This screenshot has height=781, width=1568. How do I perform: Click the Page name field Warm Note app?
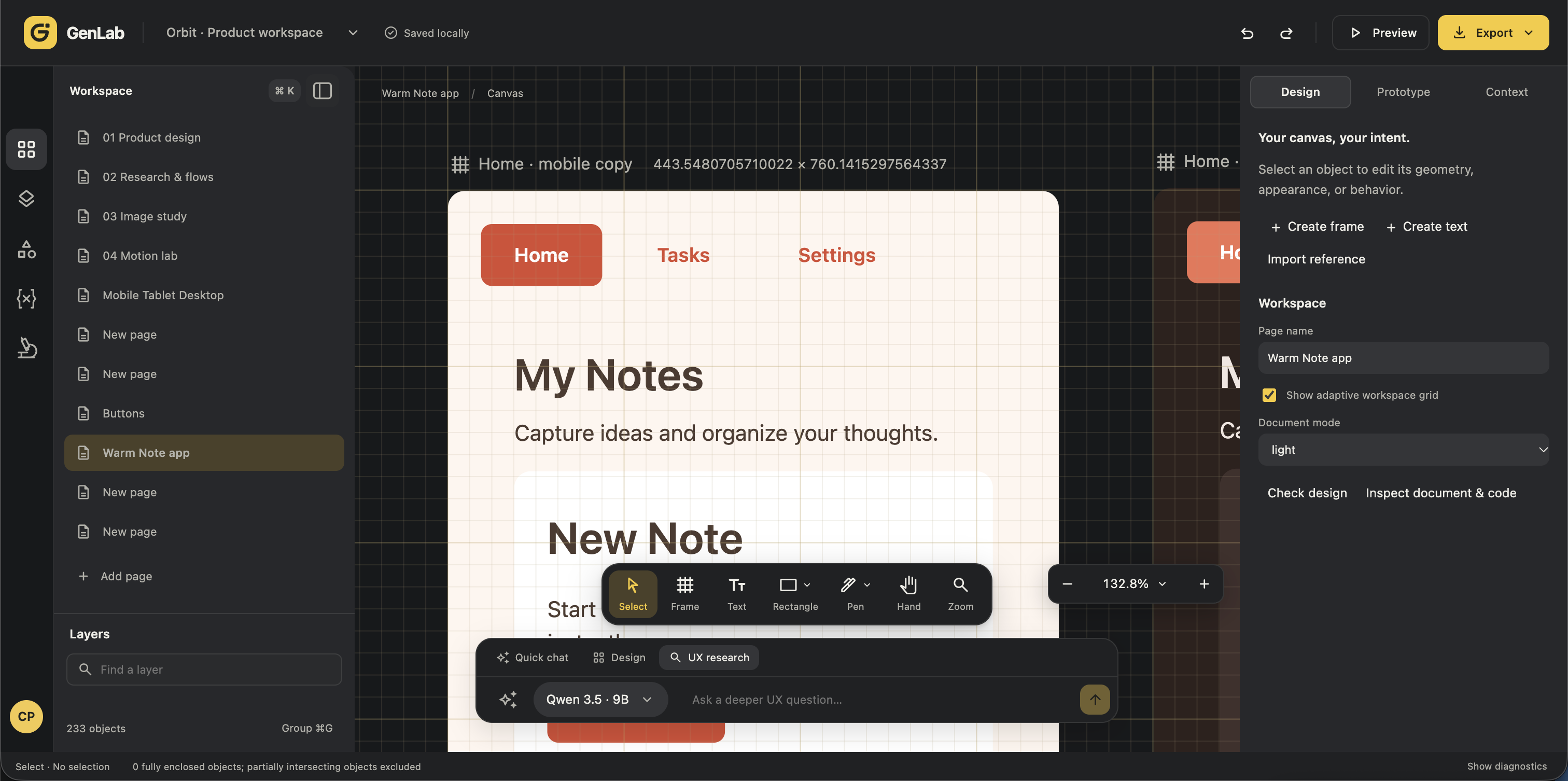(1403, 358)
